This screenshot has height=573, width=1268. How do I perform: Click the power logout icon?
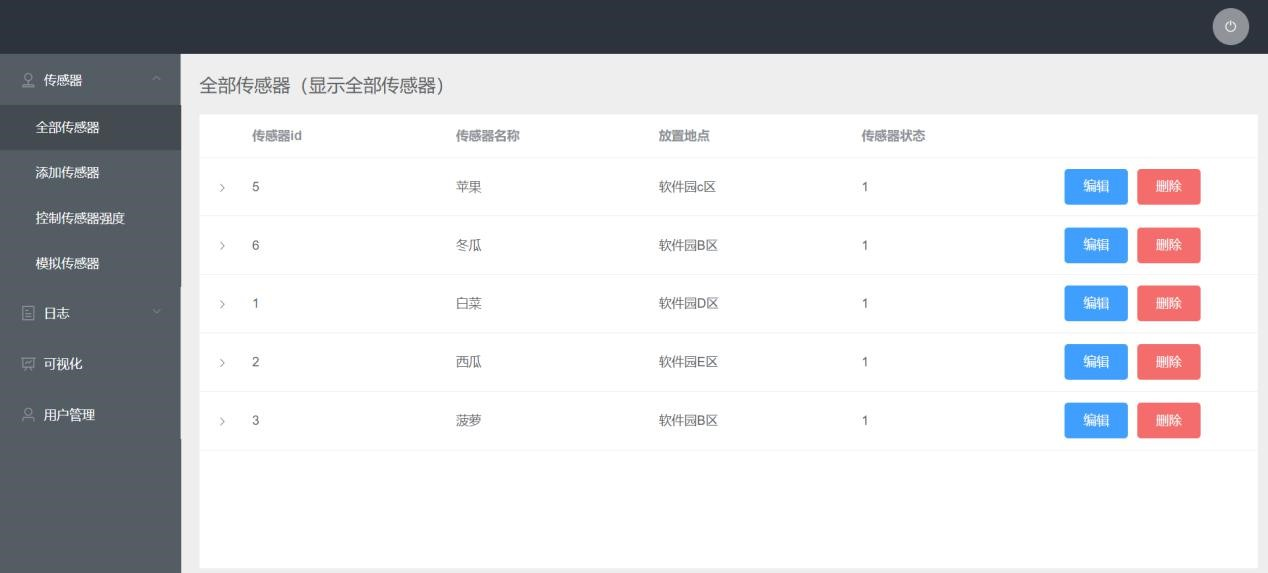[1230, 27]
